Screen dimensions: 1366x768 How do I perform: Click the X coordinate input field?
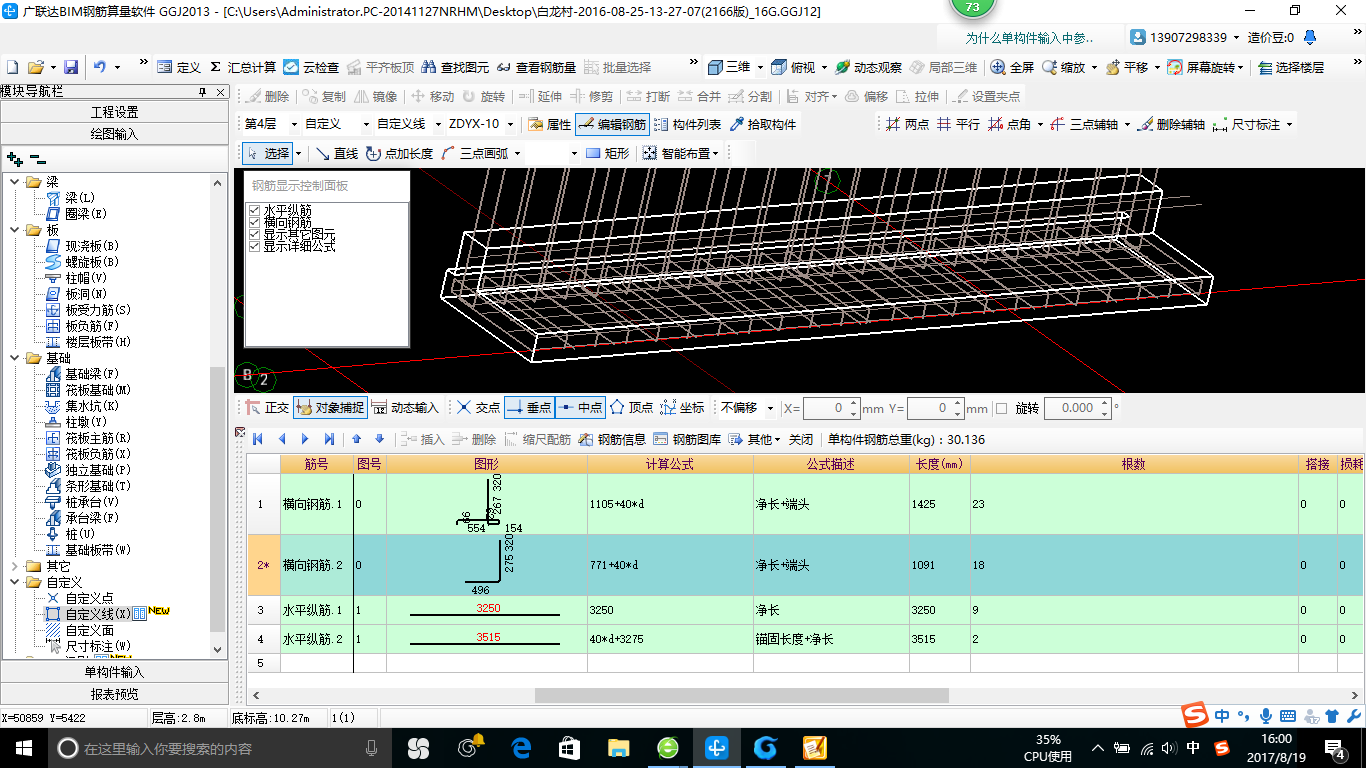826,408
